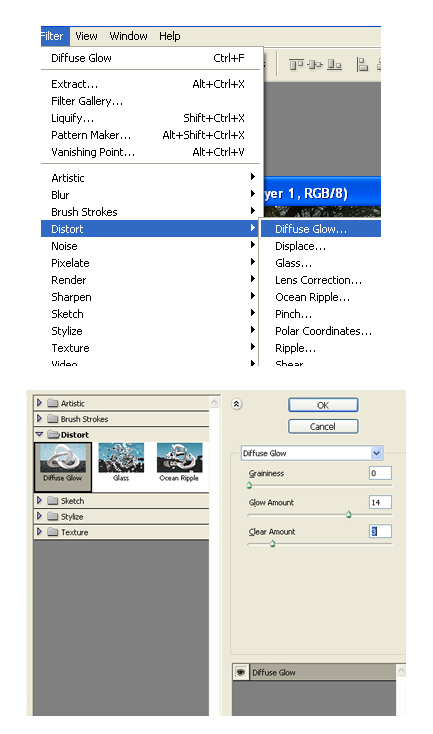433x734 pixels.
Task: Click the Clear Amount slider handle
Action: [x=272, y=543]
